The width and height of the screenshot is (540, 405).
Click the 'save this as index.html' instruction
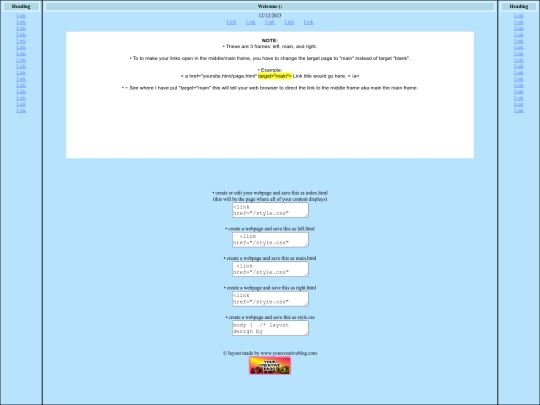coord(270,193)
